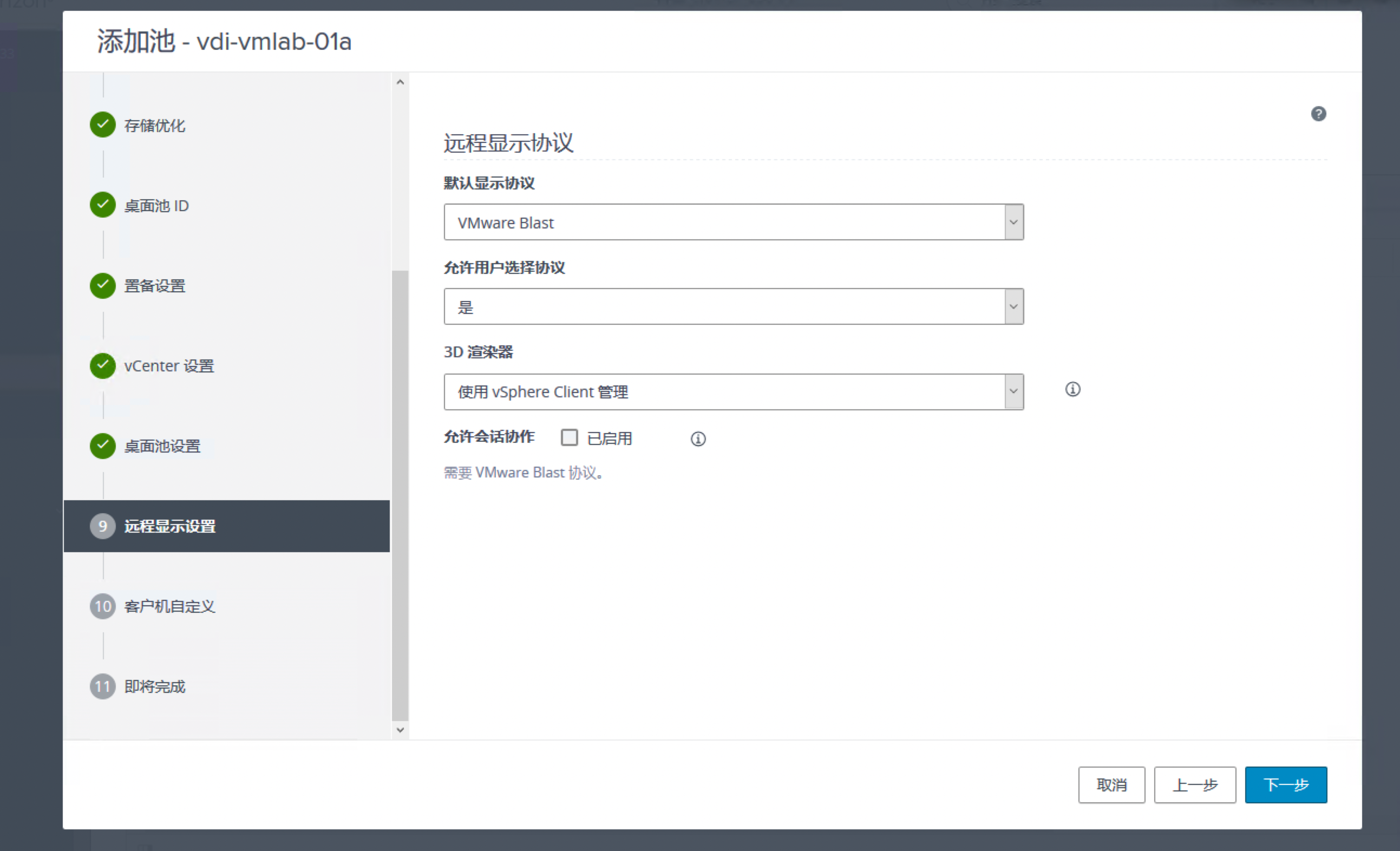Go to 桌面池设置 wizard step
The image size is (1400, 851).
click(162, 447)
